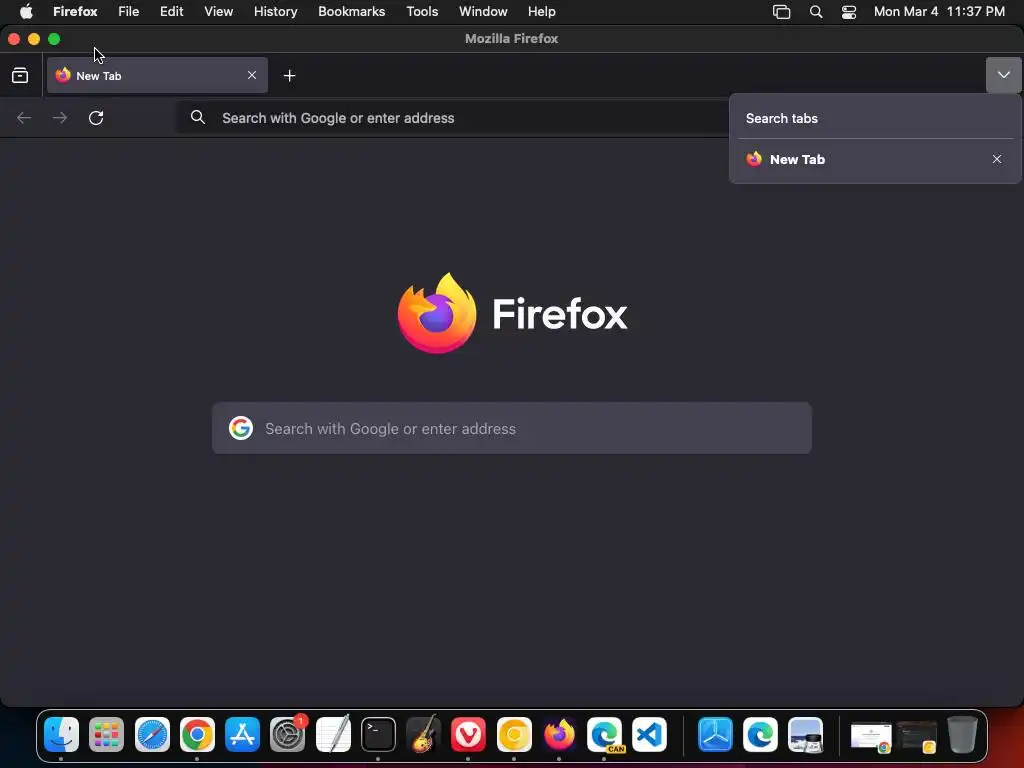Zoom the Firefox window with green button
This screenshot has width=1024, height=768.
[x=54, y=39]
